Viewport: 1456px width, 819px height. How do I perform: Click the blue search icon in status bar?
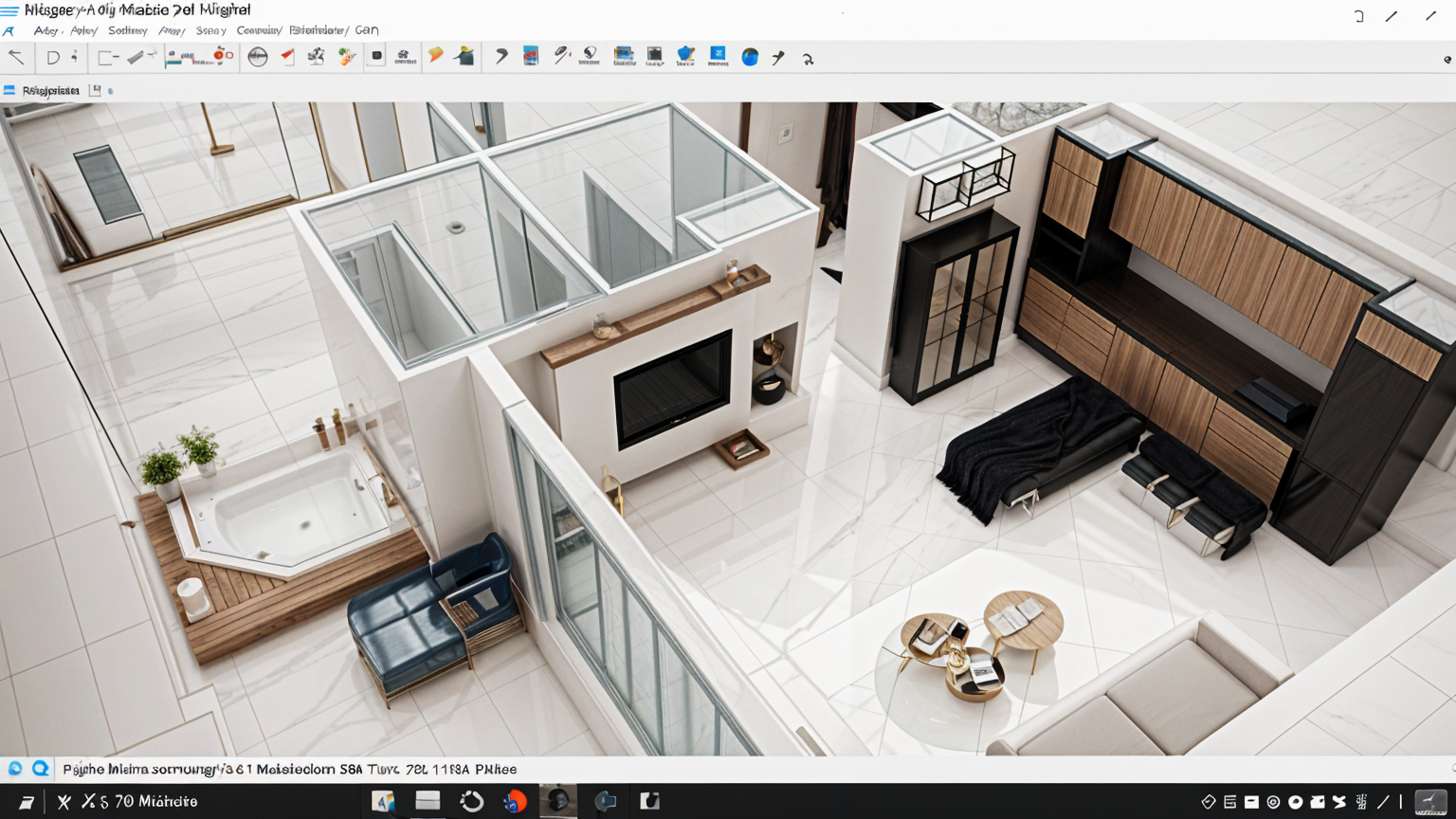[40, 769]
